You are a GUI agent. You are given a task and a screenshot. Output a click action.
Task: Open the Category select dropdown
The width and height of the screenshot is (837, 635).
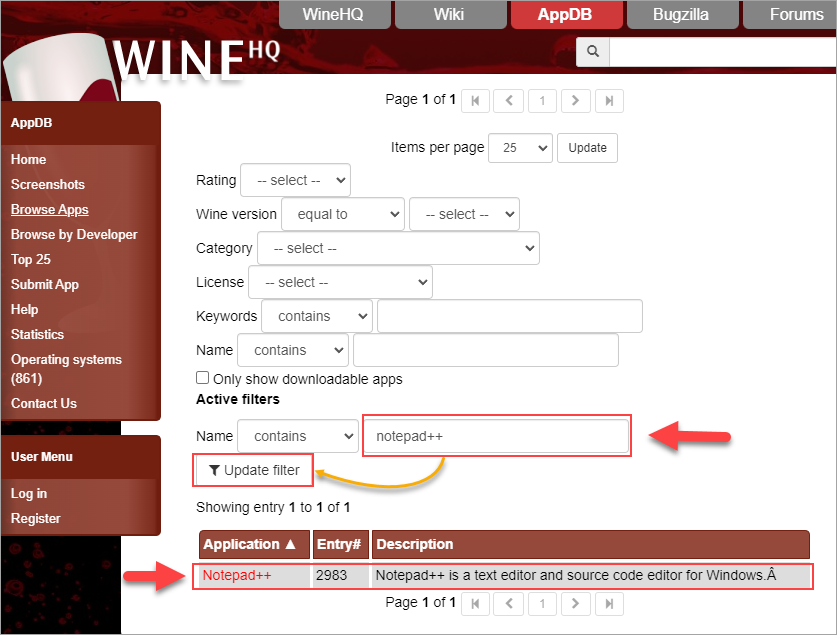coord(398,248)
